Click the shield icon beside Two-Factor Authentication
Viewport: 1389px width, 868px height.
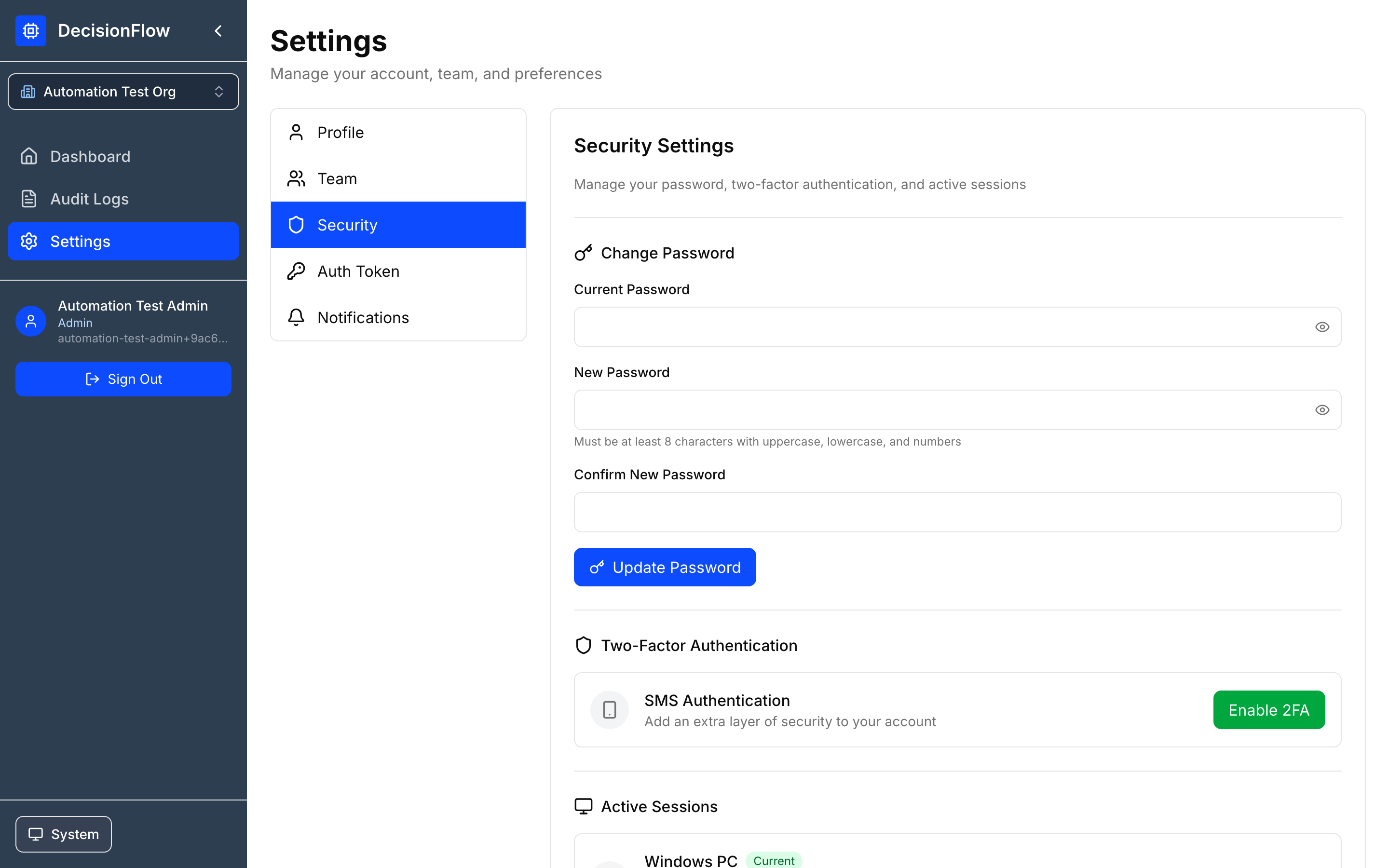pyautogui.click(x=583, y=645)
